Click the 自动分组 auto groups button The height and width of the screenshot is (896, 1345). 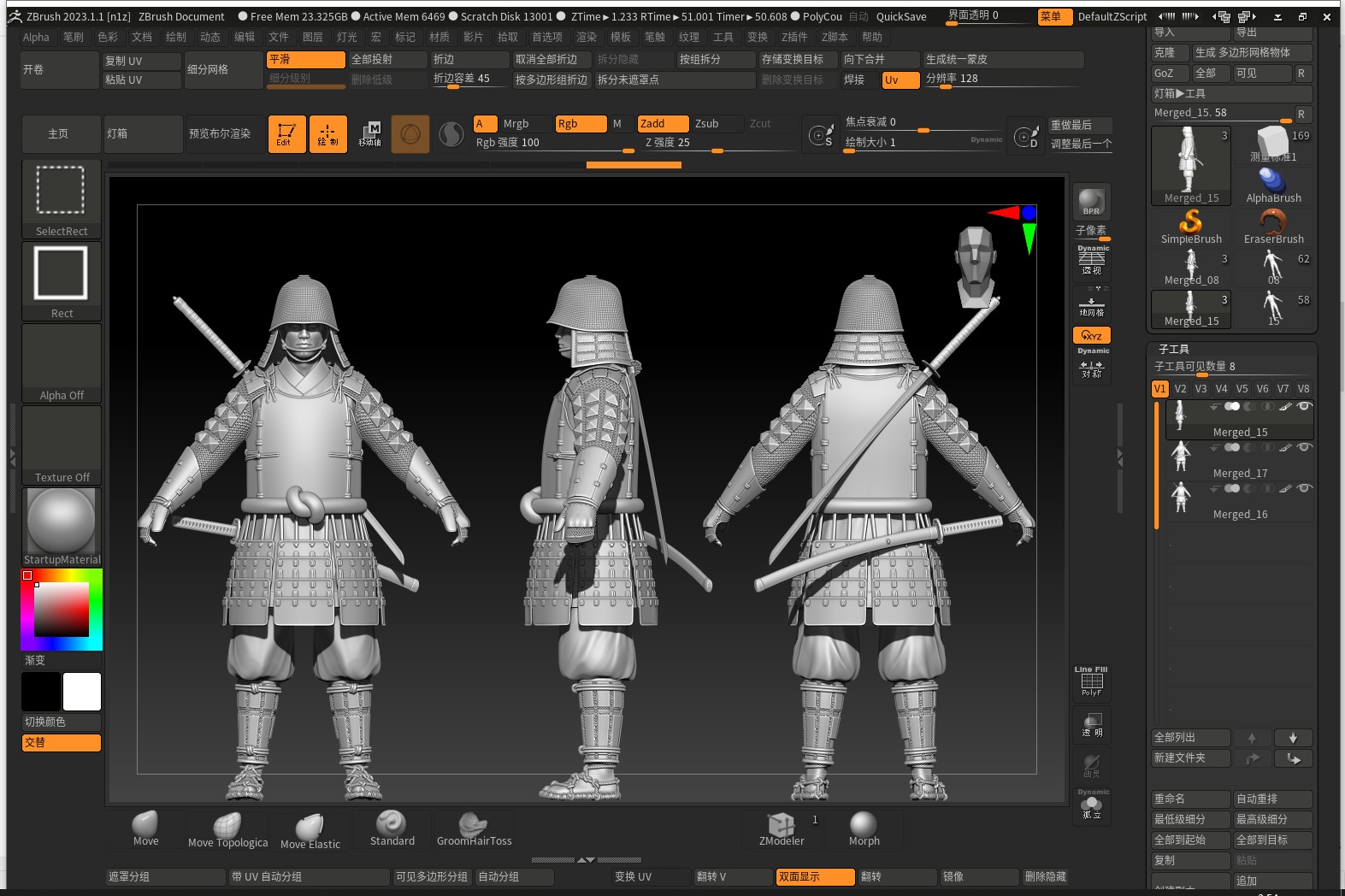(x=515, y=876)
